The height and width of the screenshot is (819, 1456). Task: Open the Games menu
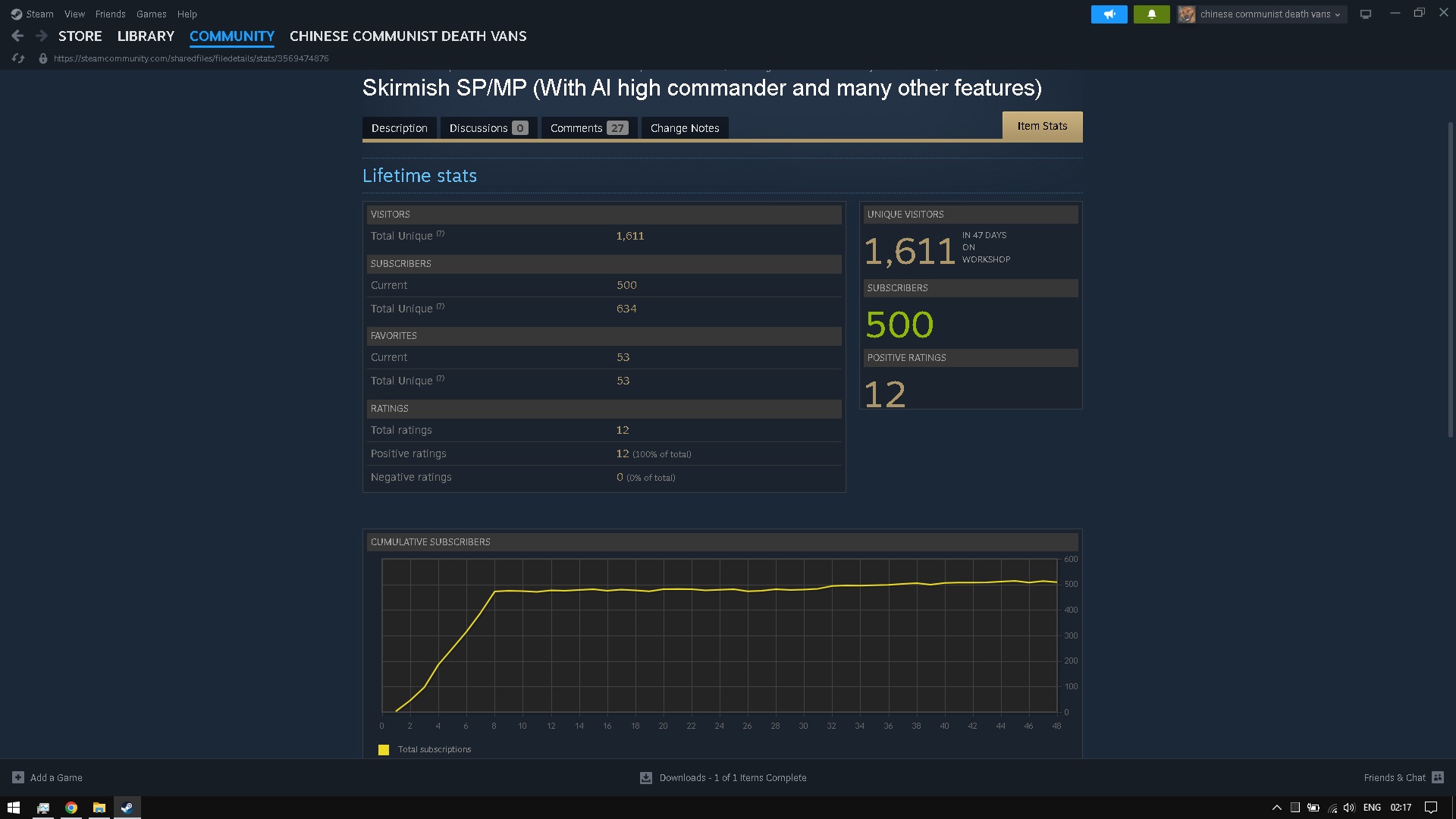click(x=151, y=14)
